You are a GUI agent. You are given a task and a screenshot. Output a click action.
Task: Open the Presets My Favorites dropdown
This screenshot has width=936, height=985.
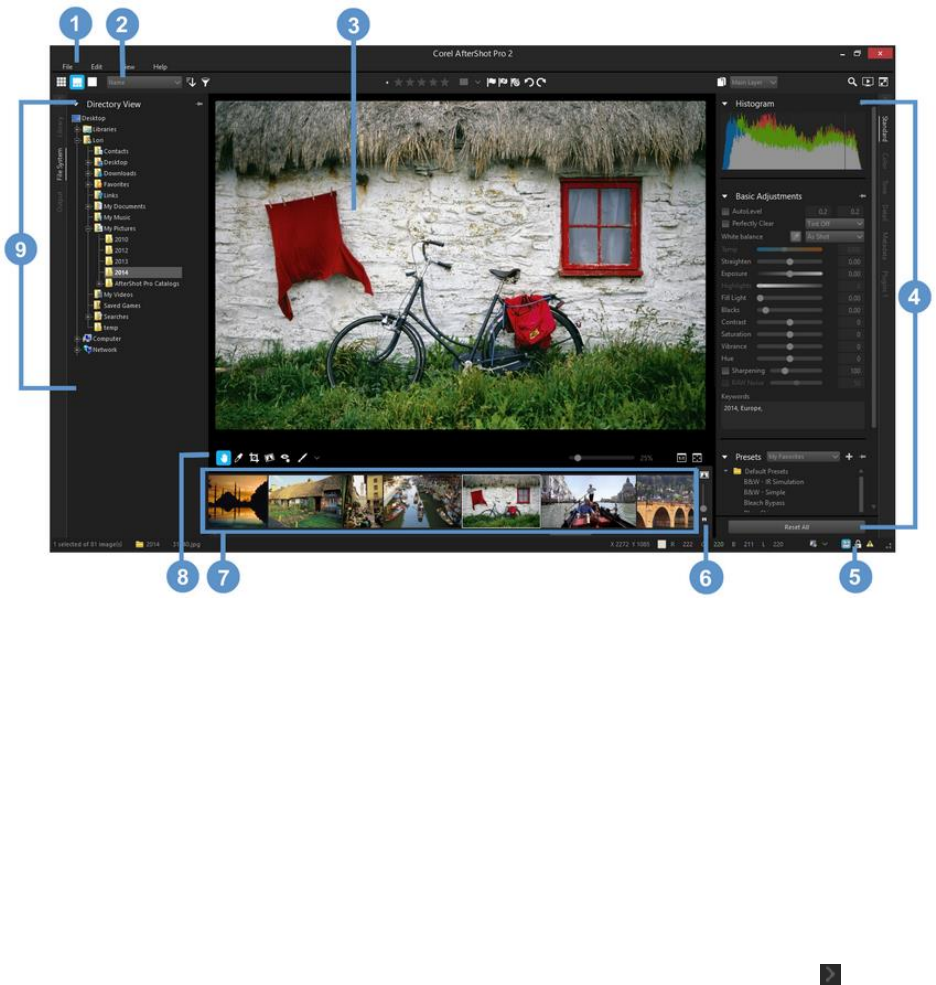click(x=803, y=457)
